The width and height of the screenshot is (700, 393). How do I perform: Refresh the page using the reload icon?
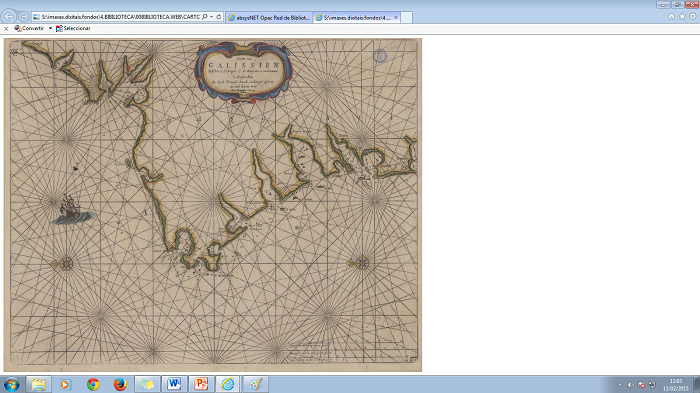(x=219, y=17)
